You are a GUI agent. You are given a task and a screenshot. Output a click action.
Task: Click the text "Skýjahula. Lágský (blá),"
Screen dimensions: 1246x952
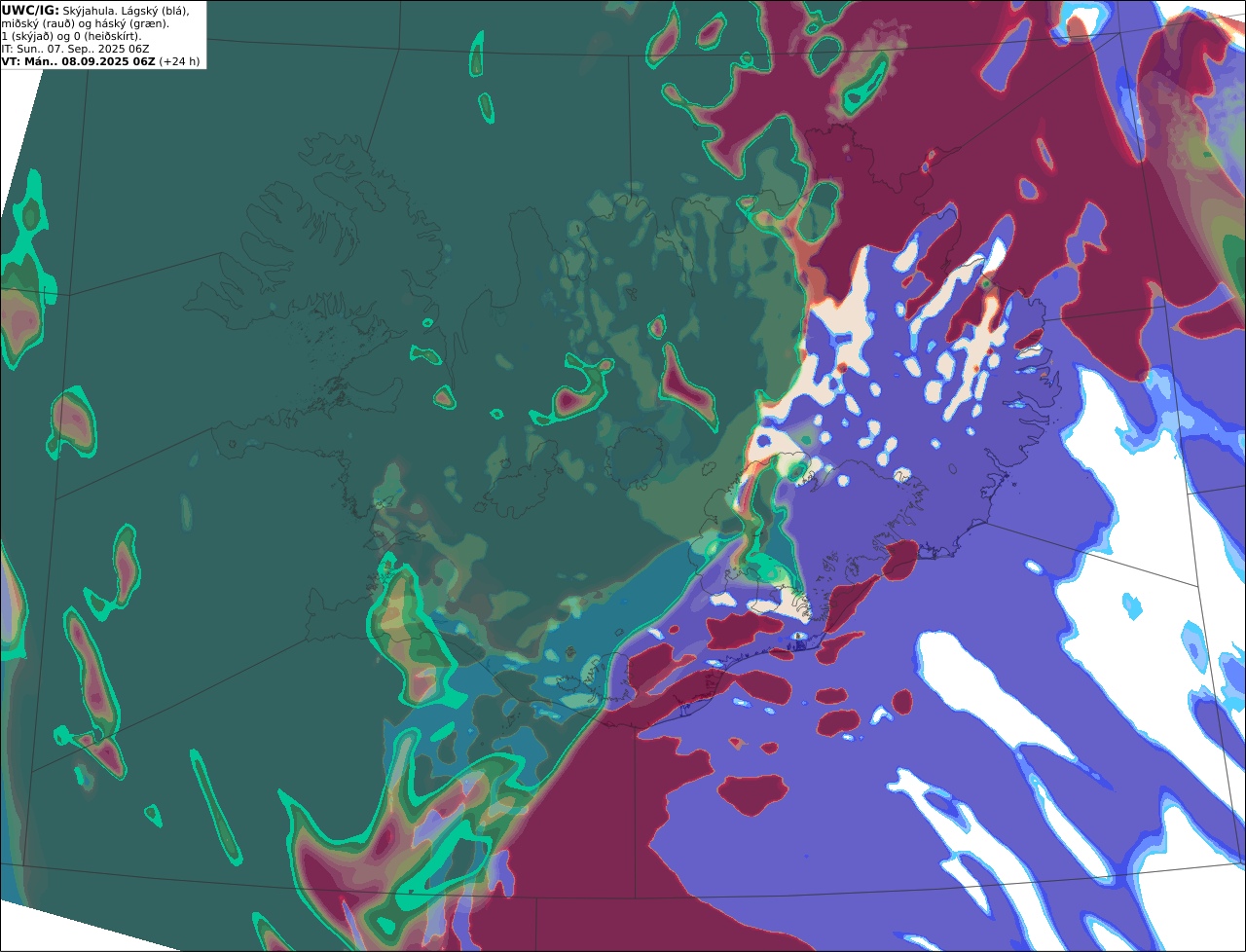(127, 10)
